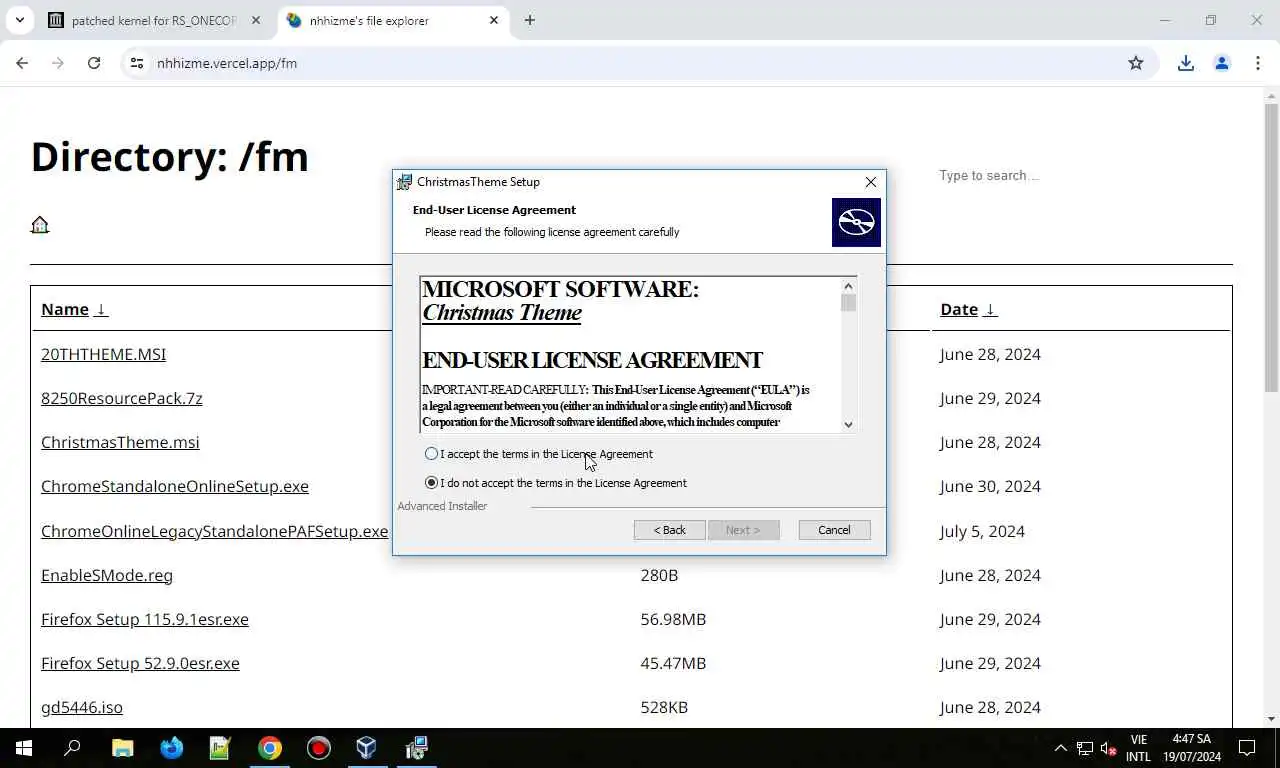This screenshot has height=768, width=1280.
Task: Open 8250ResourcePack.7z link
Action: [x=122, y=398]
